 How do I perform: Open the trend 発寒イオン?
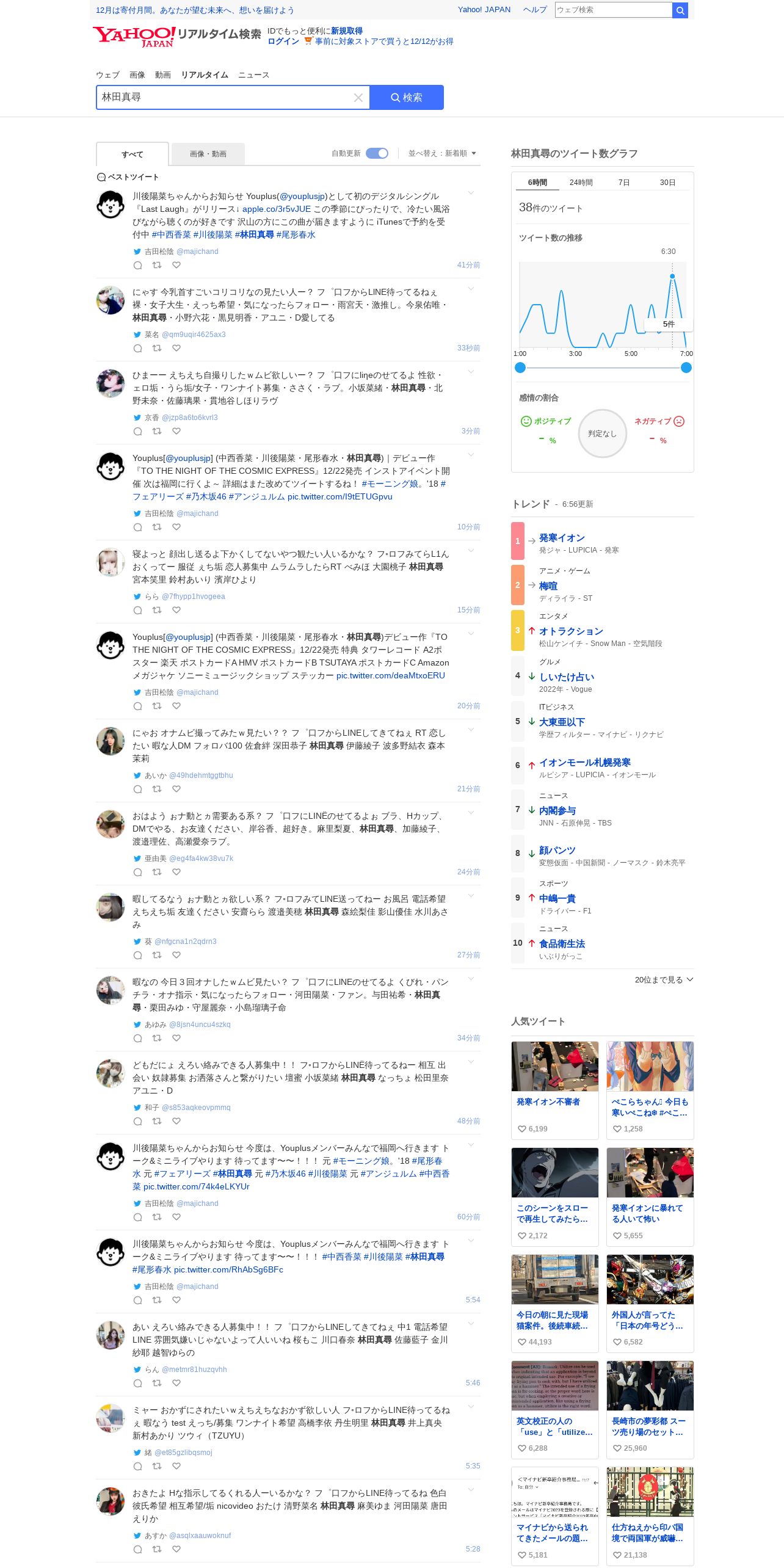click(562, 538)
